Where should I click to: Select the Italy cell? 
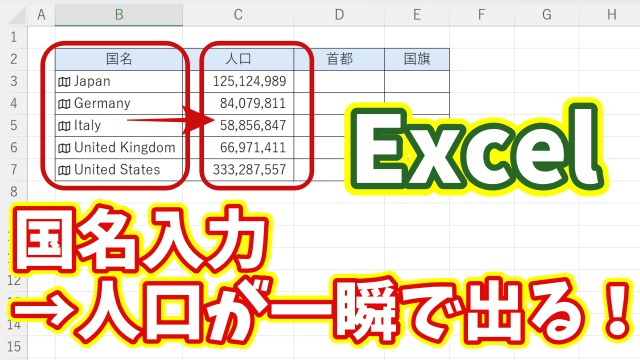pyautogui.click(x=119, y=125)
